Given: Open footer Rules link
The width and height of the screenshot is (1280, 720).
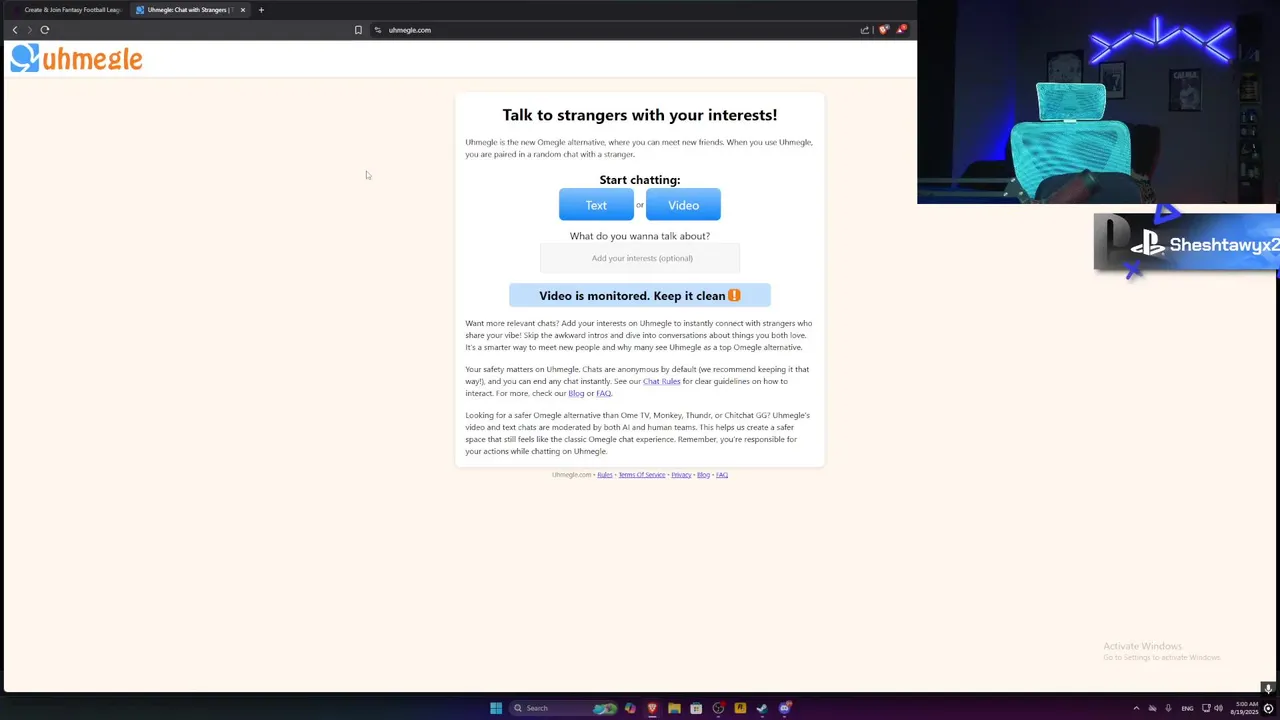Looking at the screenshot, I should coord(605,475).
